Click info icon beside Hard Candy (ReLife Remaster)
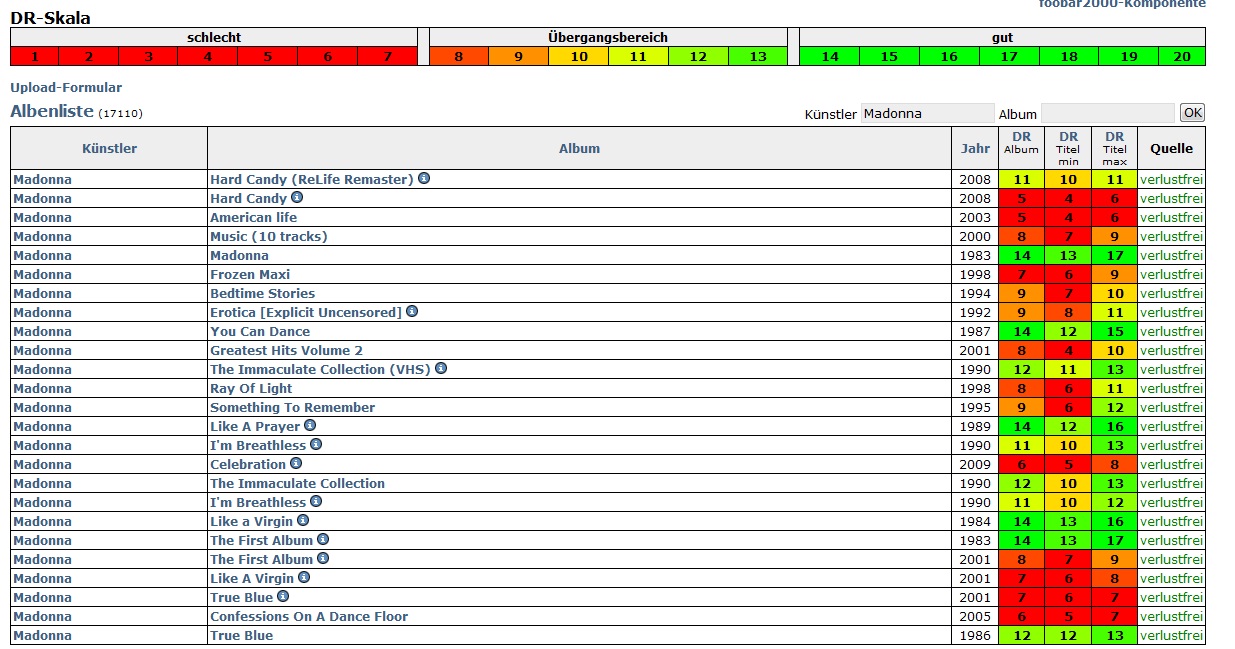This screenshot has width=1235, height=649. (x=424, y=179)
